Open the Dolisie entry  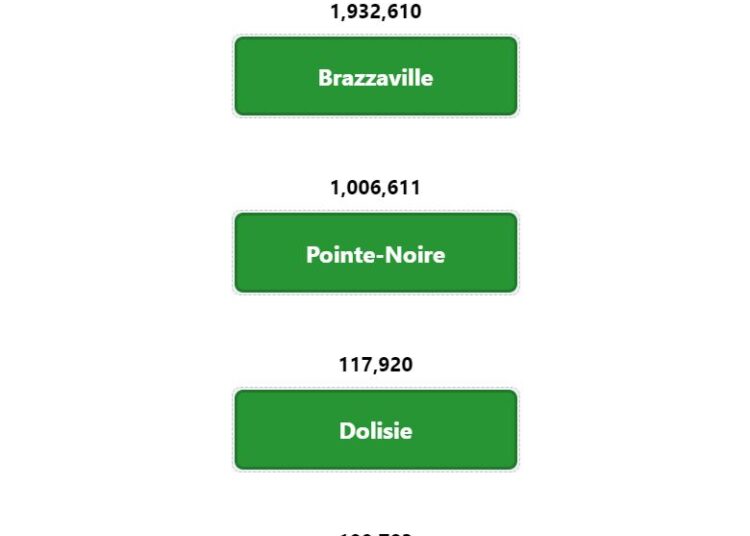(375, 429)
